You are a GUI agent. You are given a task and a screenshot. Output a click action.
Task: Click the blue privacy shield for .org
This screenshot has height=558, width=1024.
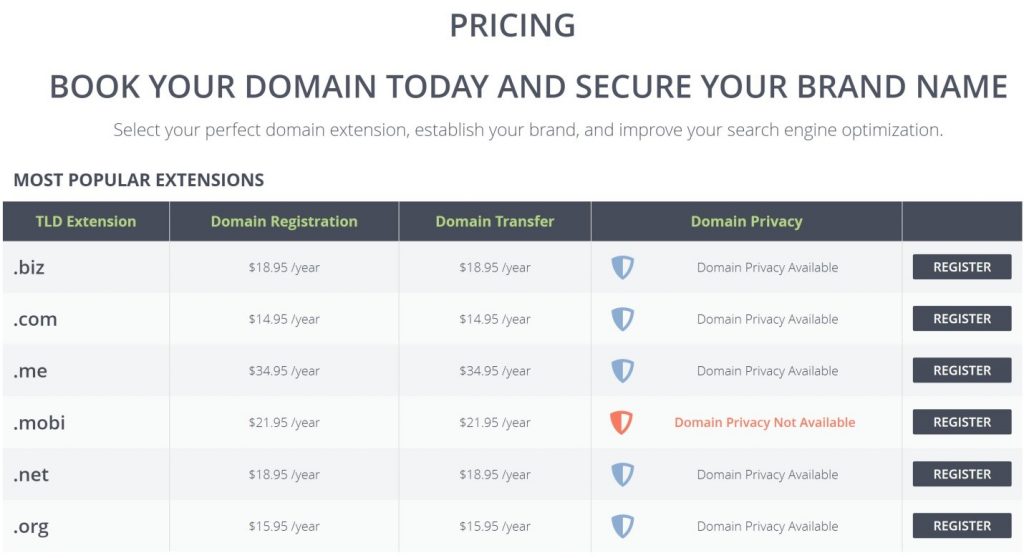click(x=622, y=526)
